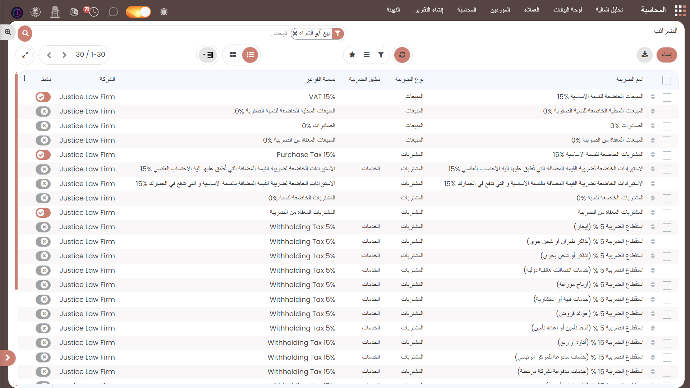Sort by نوع الضريبة column header
690x388 pixels.
(409, 79)
